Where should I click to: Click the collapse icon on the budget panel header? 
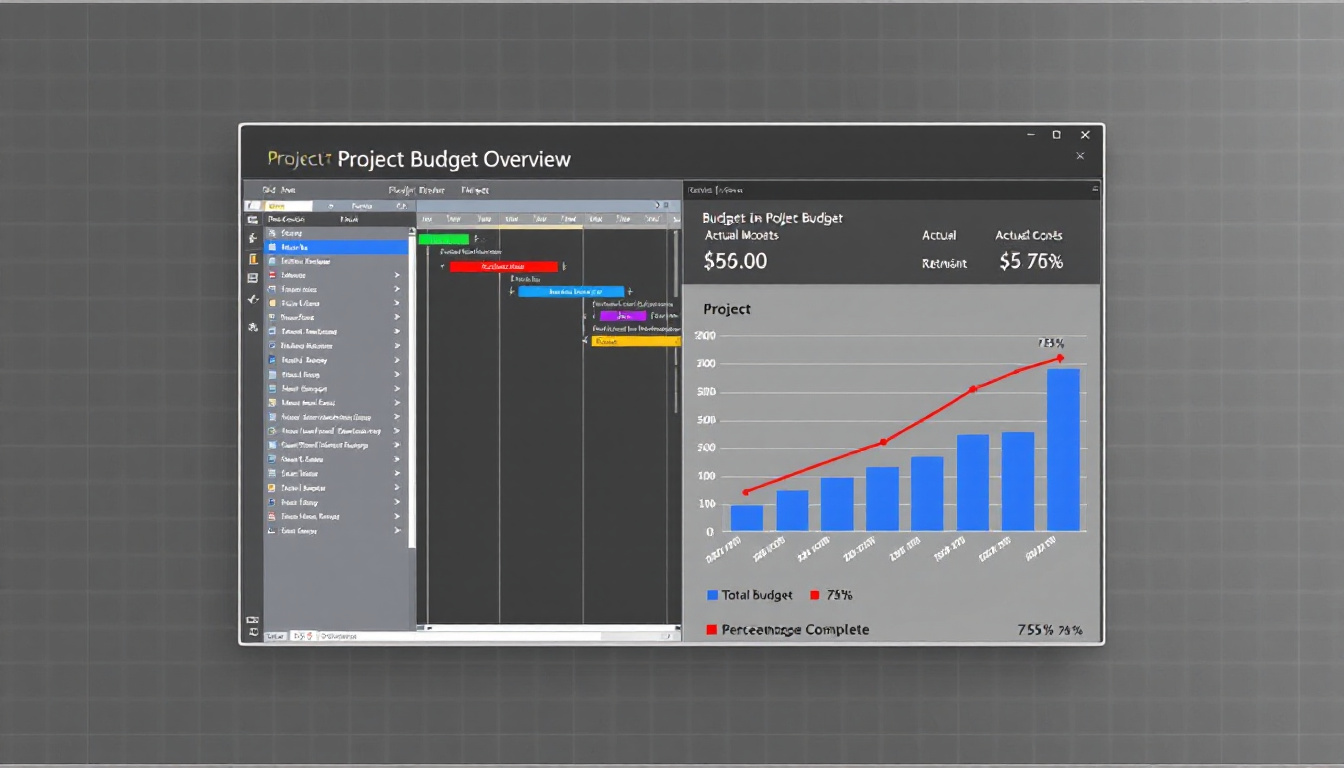point(1095,188)
